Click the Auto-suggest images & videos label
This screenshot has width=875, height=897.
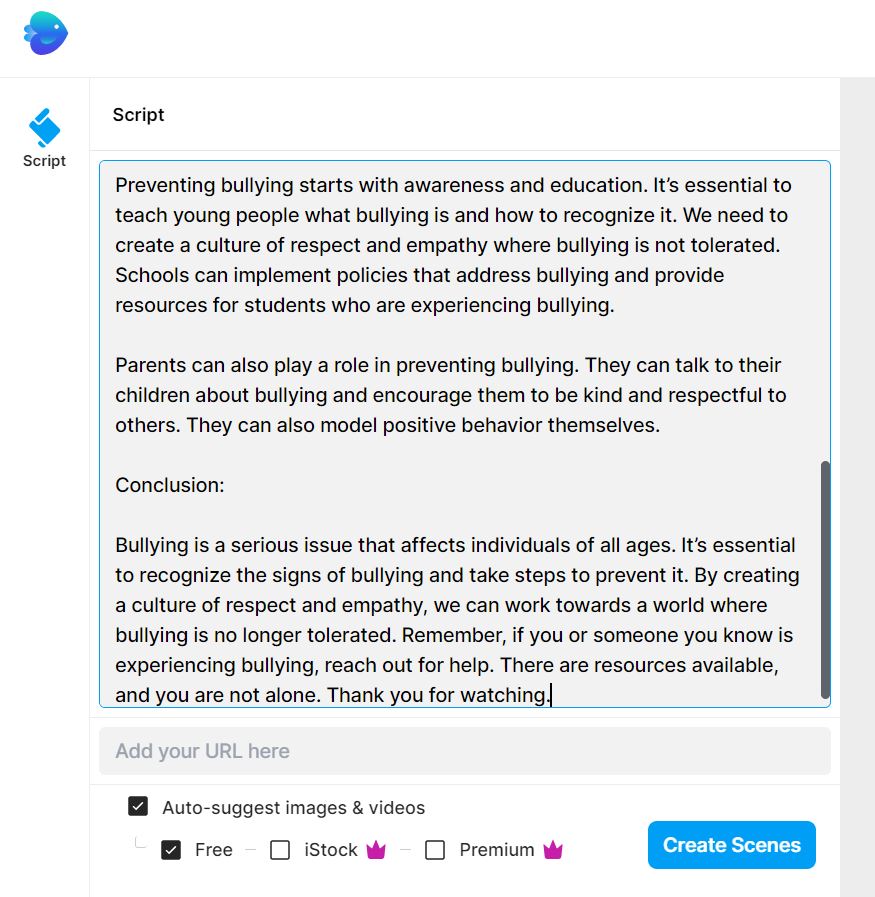[x=293, y=808]
